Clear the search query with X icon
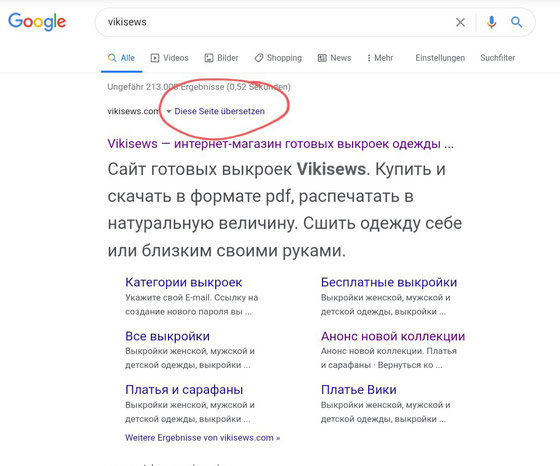Image resolution: width=560 pixels, height=466 pixels. (x=460, y=22)
